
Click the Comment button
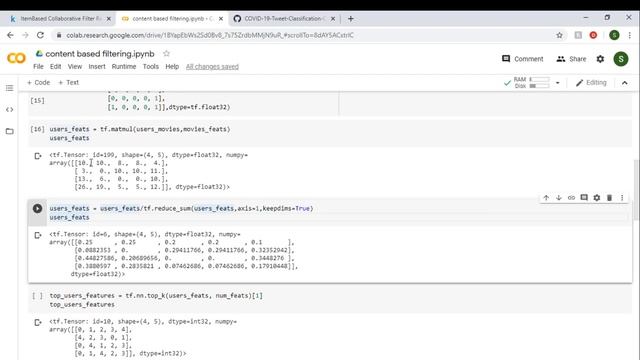[522, 59]
